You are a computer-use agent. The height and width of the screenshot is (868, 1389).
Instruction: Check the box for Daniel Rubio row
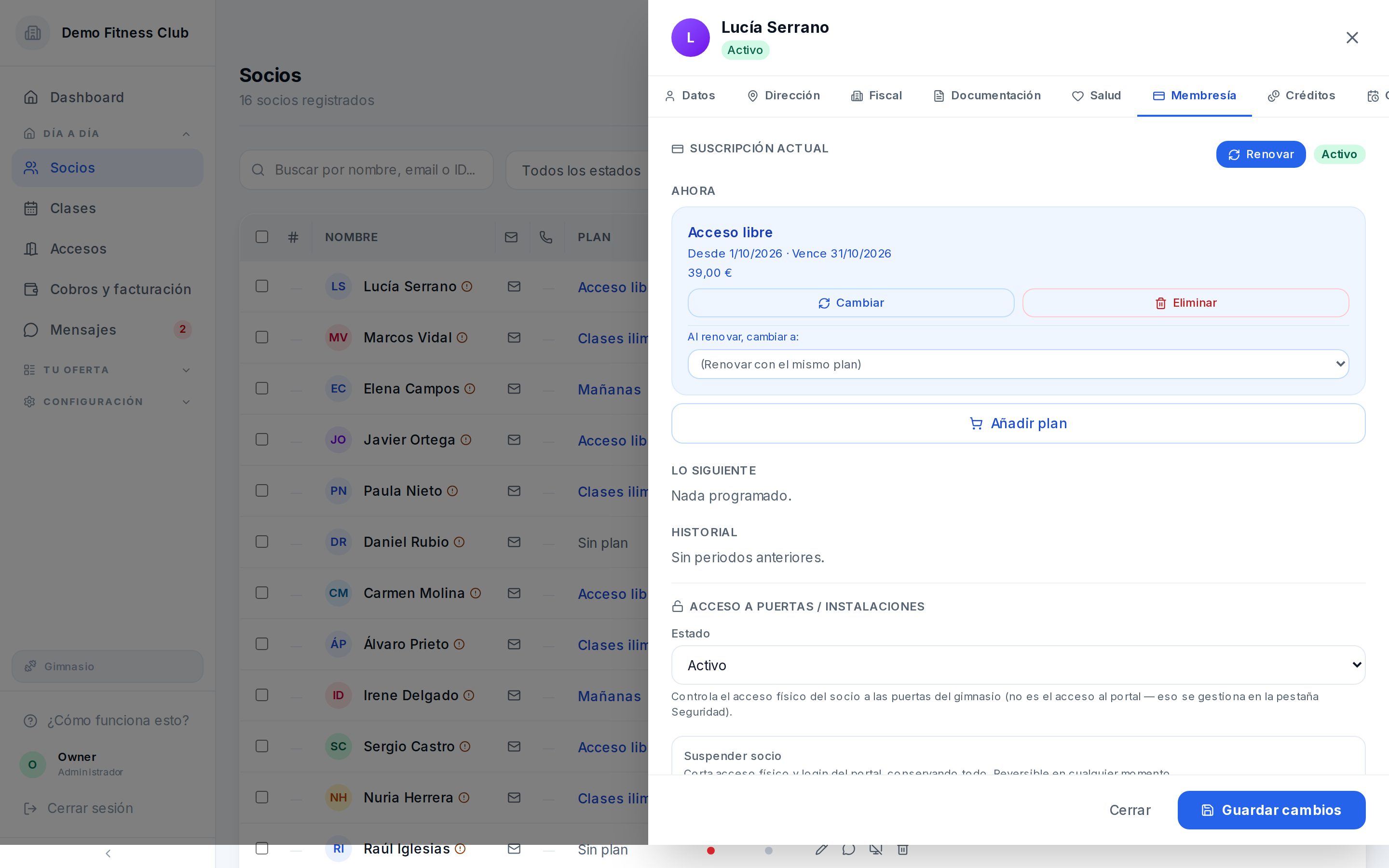[262, 542]
